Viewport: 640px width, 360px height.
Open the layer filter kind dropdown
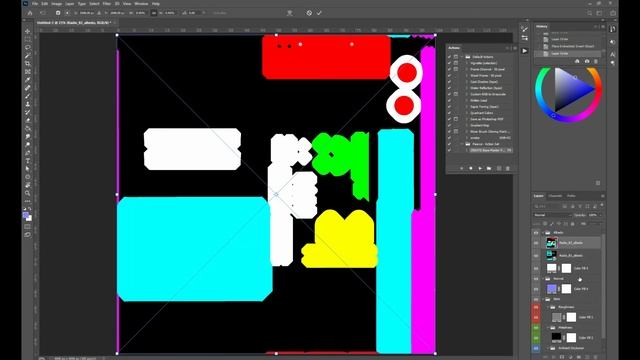[547, 206]
